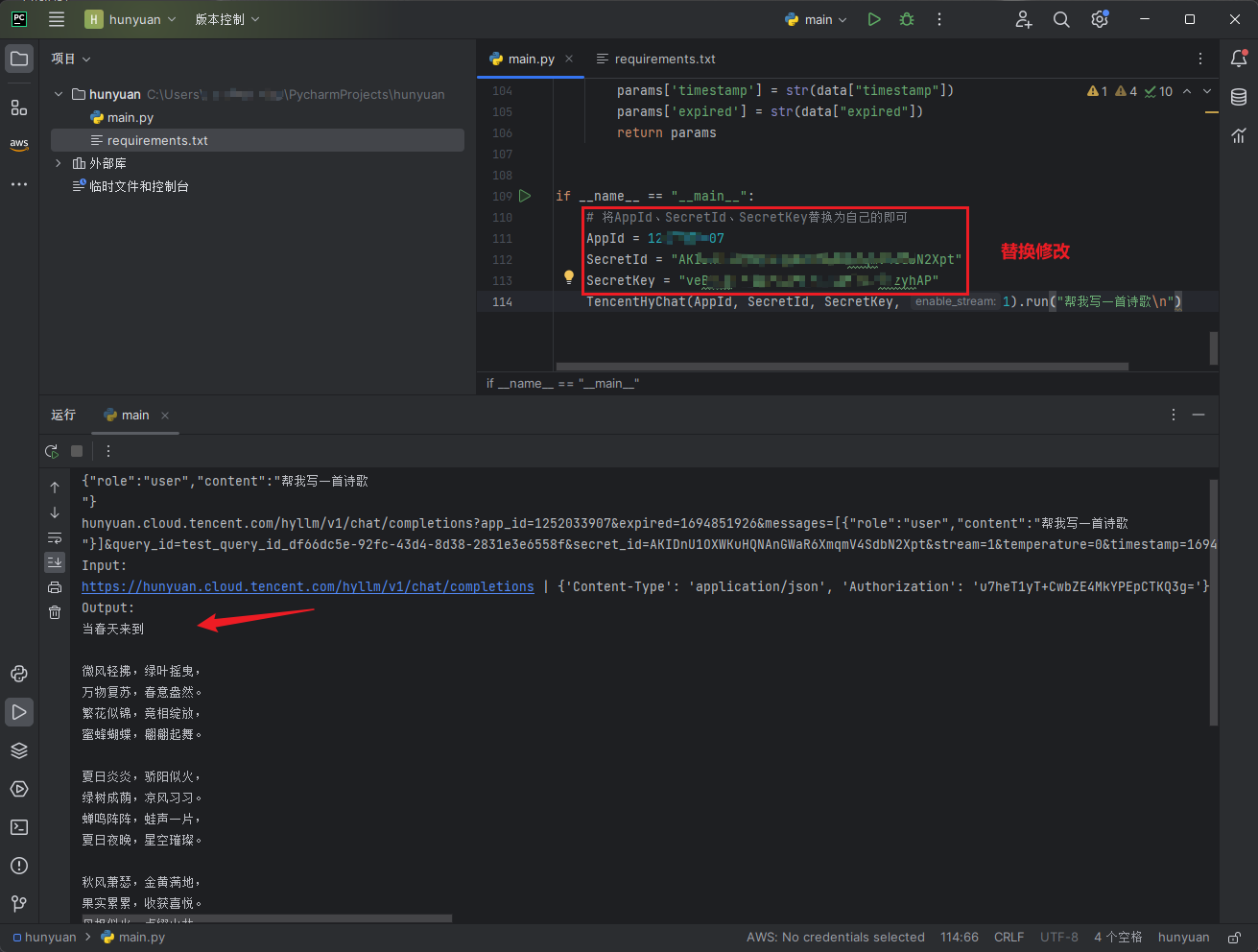This screenshot has height=952, width=1258.
Task: Click main.py breadcrumb in navigation bar
Action: pyautogui.click(x=133, y=937)
